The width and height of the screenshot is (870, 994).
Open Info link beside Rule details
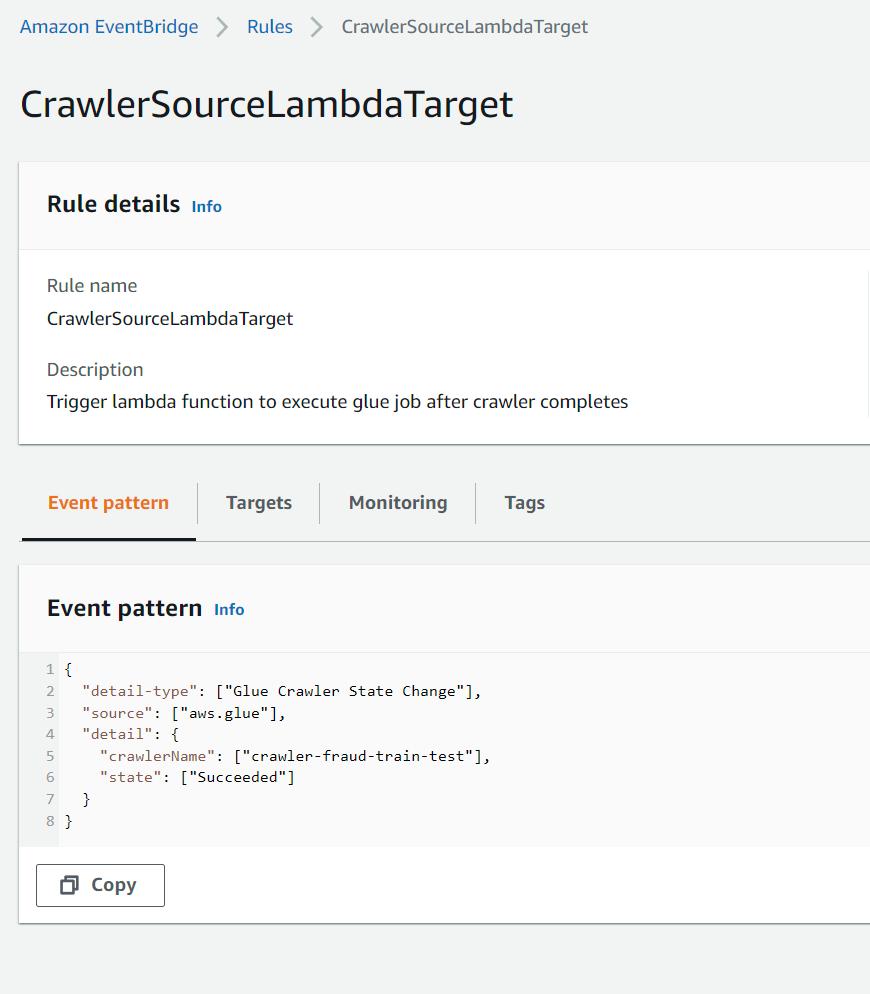pyautogui.click(x=206, y=206)
